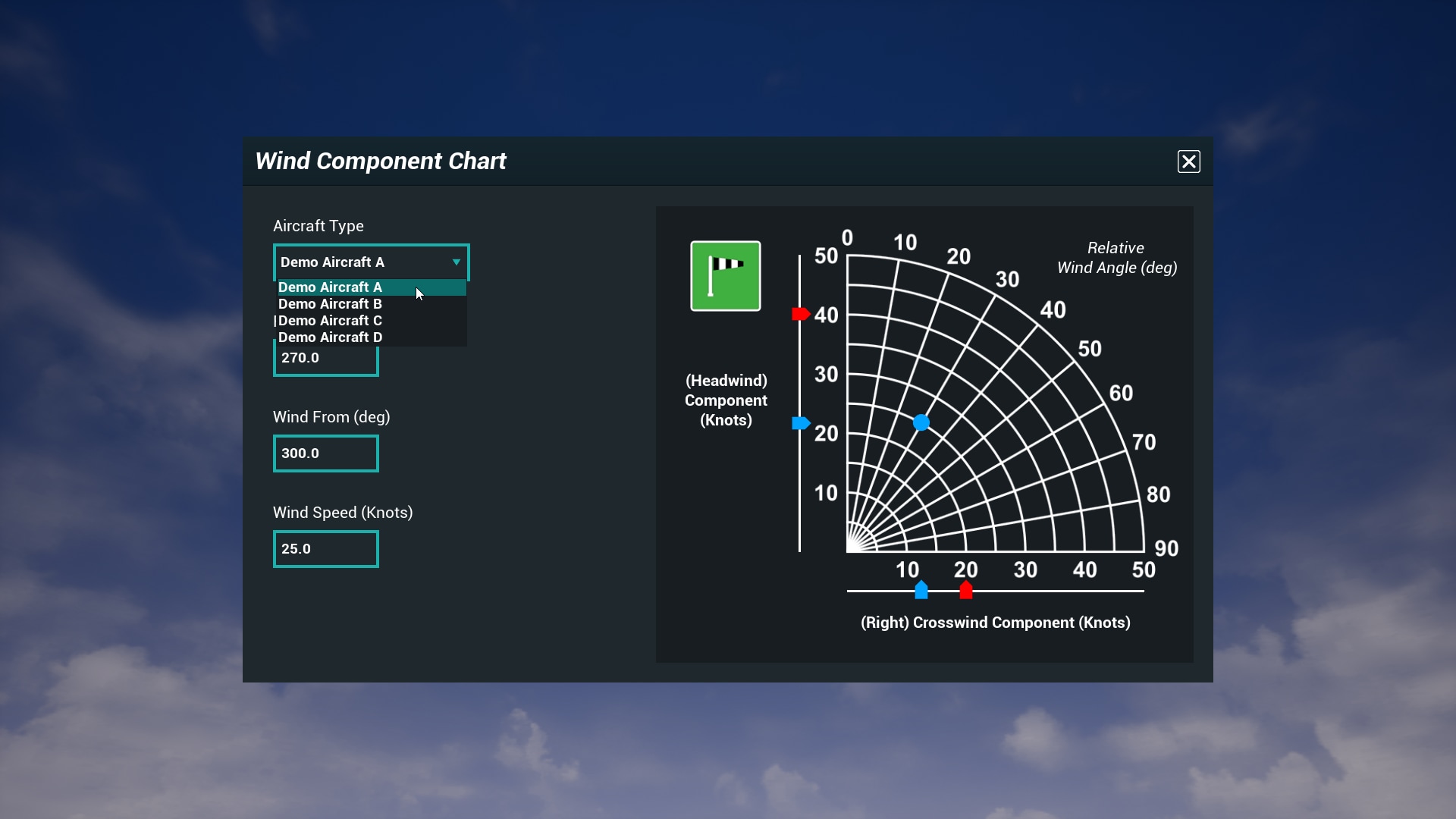Viewport: 1456px width, 819px height.
Task: Click the 270.0 value input box
Action: [x=325, y=357]
